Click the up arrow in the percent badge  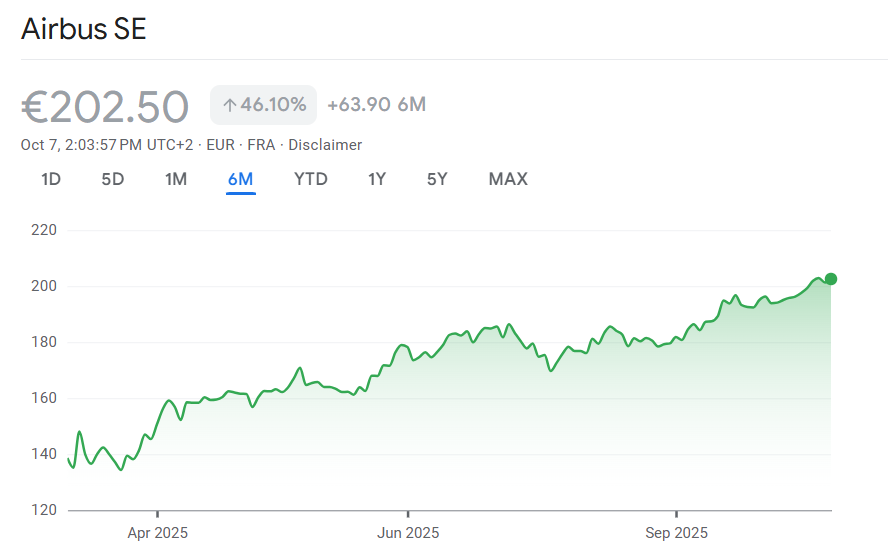click(x=229, y=105)
